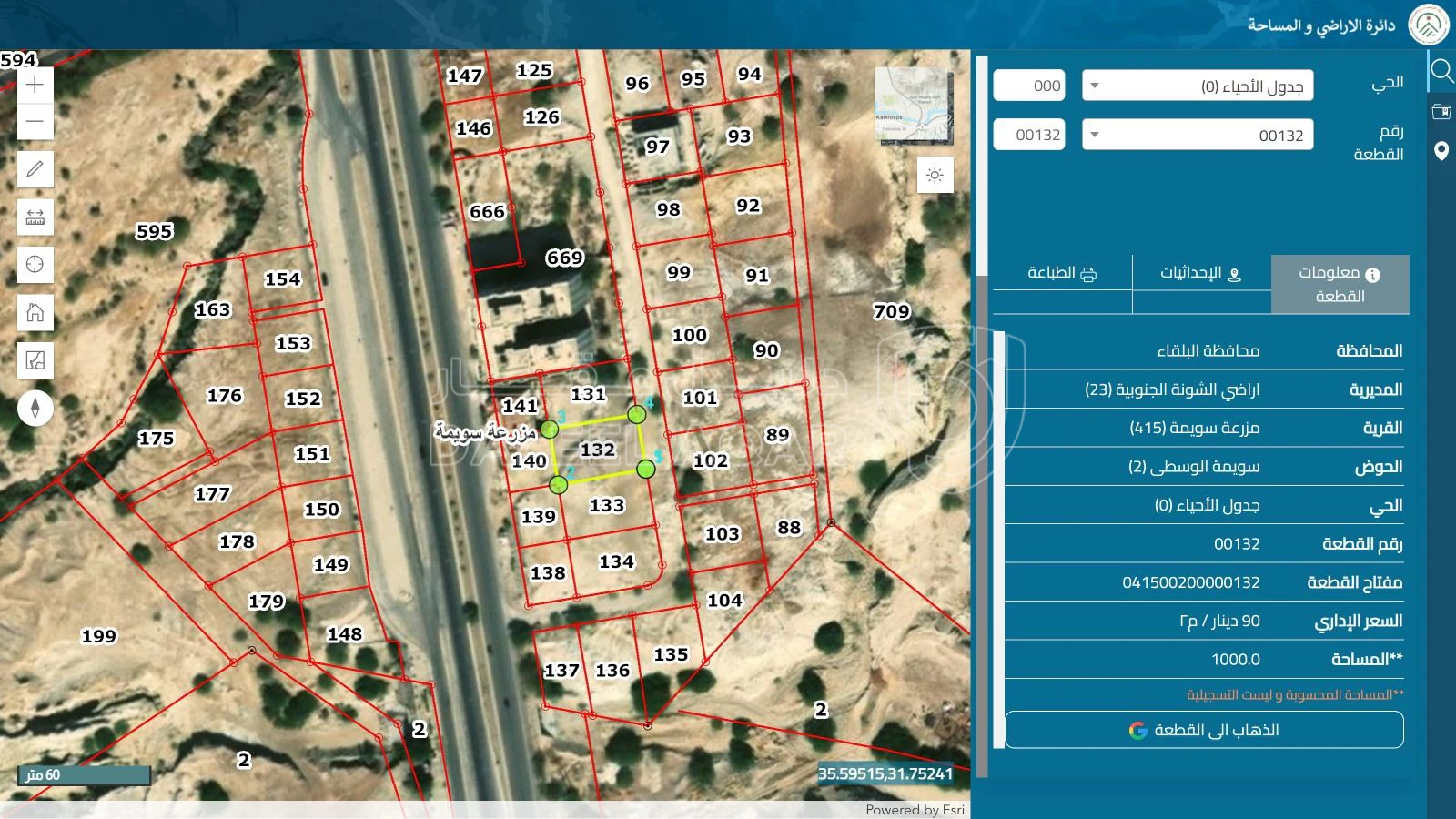Select parcel 666 on the map
Screen dimensions: 1456x819
(487, 212)
